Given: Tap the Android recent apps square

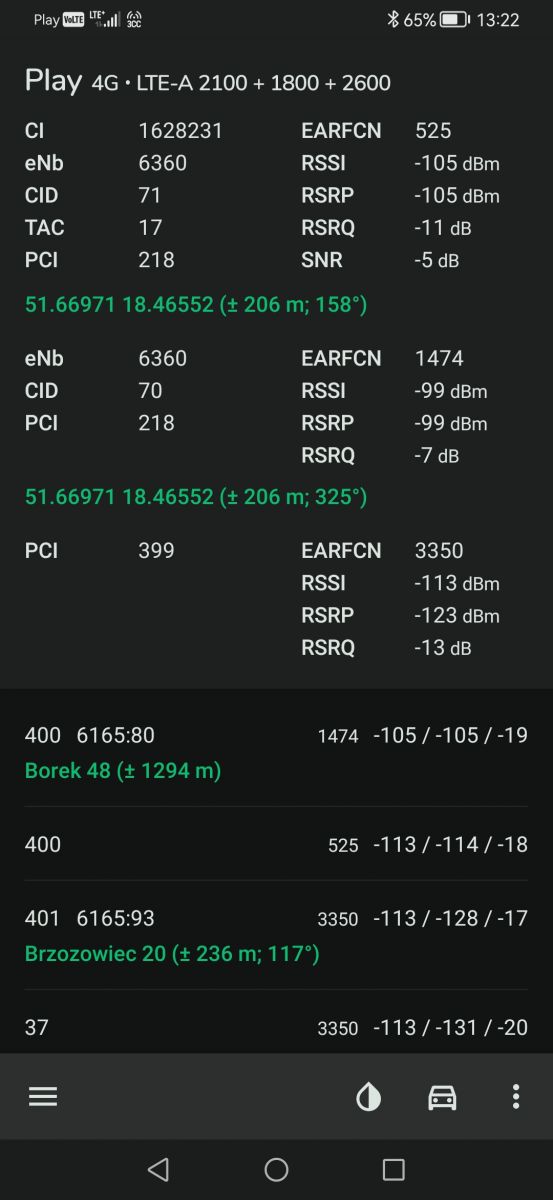Looking at the screenshot, I should point(394,1169).
